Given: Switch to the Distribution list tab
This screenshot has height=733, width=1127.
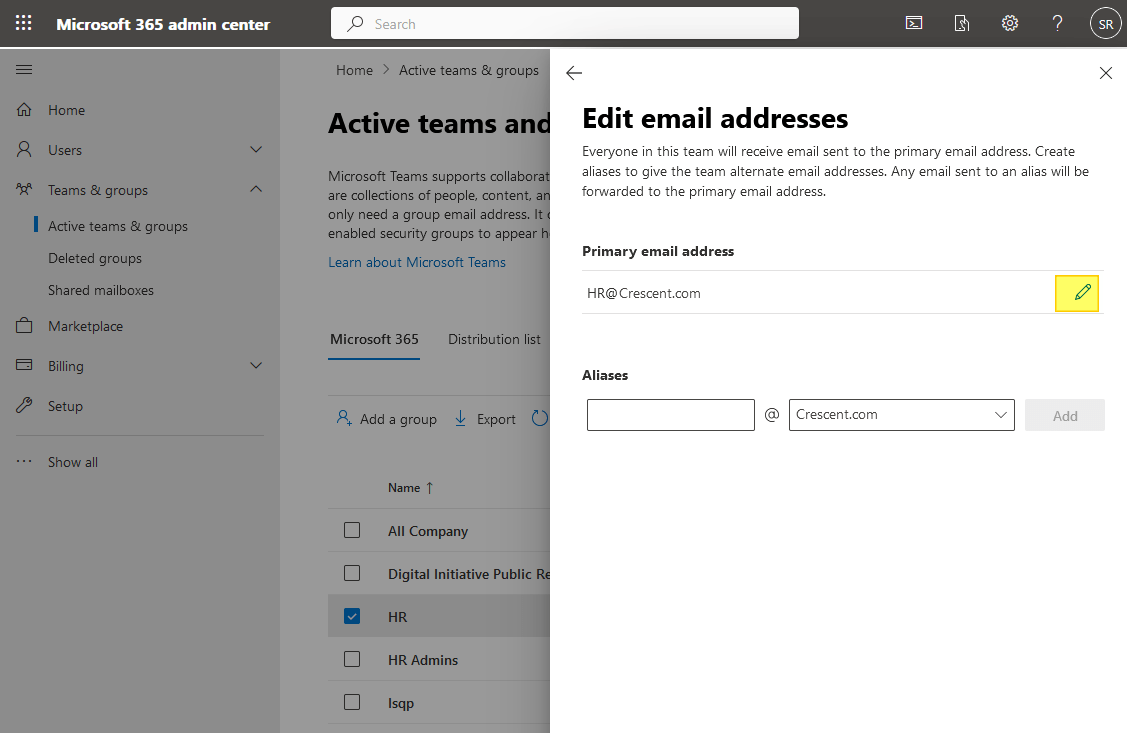Looking at the screenshot, I should 494,339.
